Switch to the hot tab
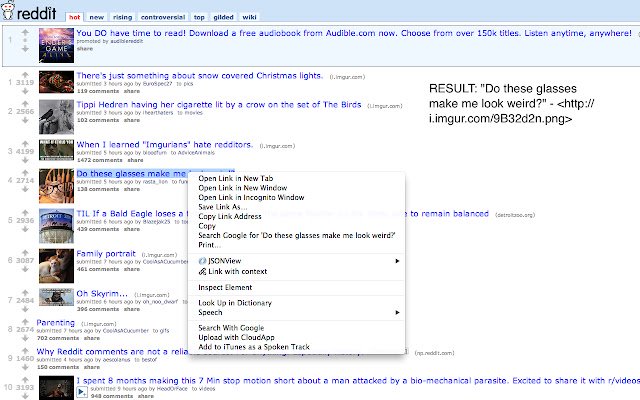The height and width of the screenshot is (400, 640). [x=74, y=17]
